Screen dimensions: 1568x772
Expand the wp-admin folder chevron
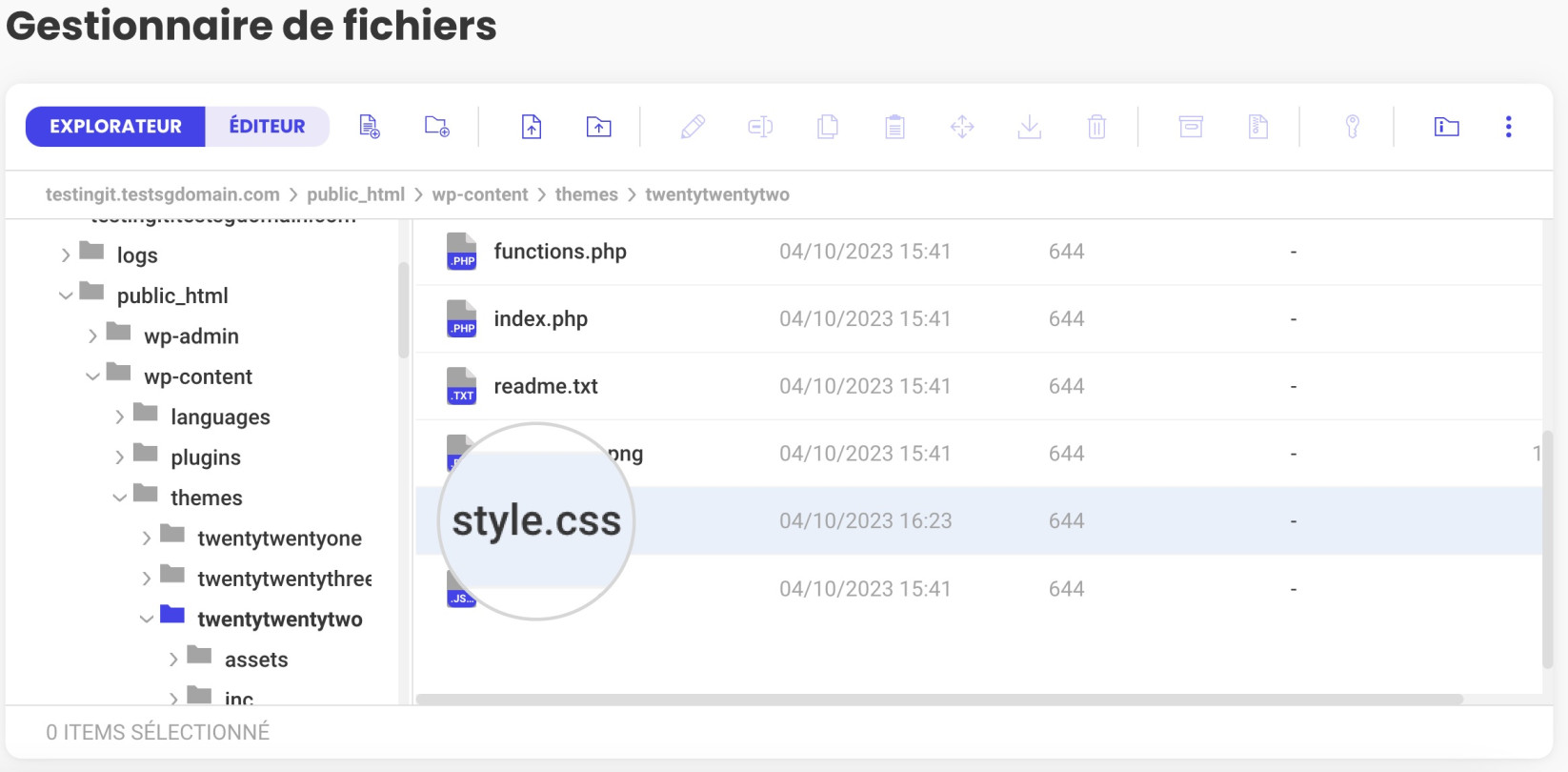tap(92, 336)
